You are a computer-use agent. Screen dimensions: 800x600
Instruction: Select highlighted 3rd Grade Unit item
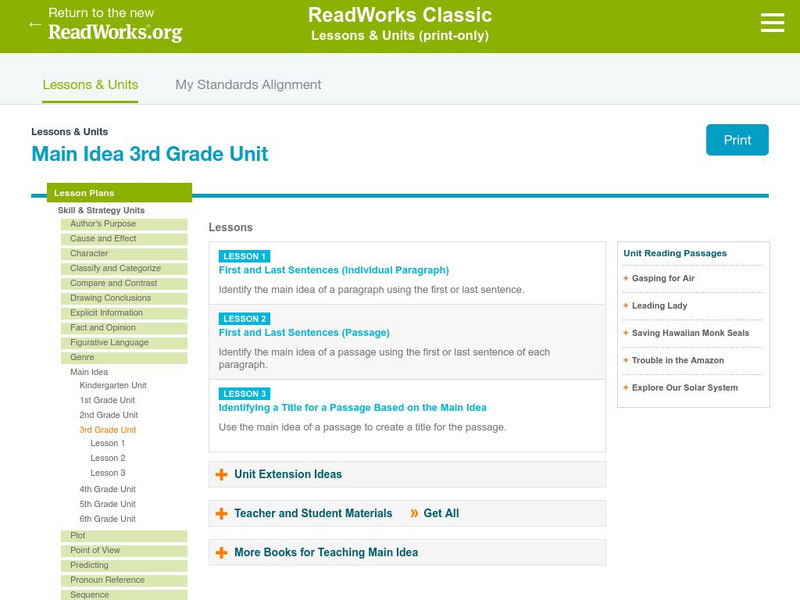coord(108,430)
